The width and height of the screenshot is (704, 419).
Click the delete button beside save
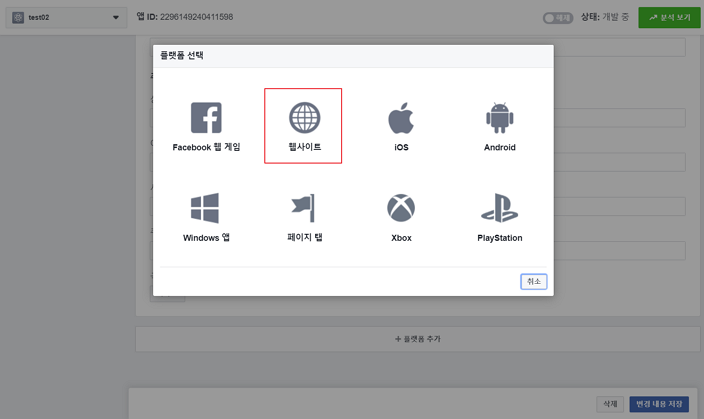coord(610,404)
